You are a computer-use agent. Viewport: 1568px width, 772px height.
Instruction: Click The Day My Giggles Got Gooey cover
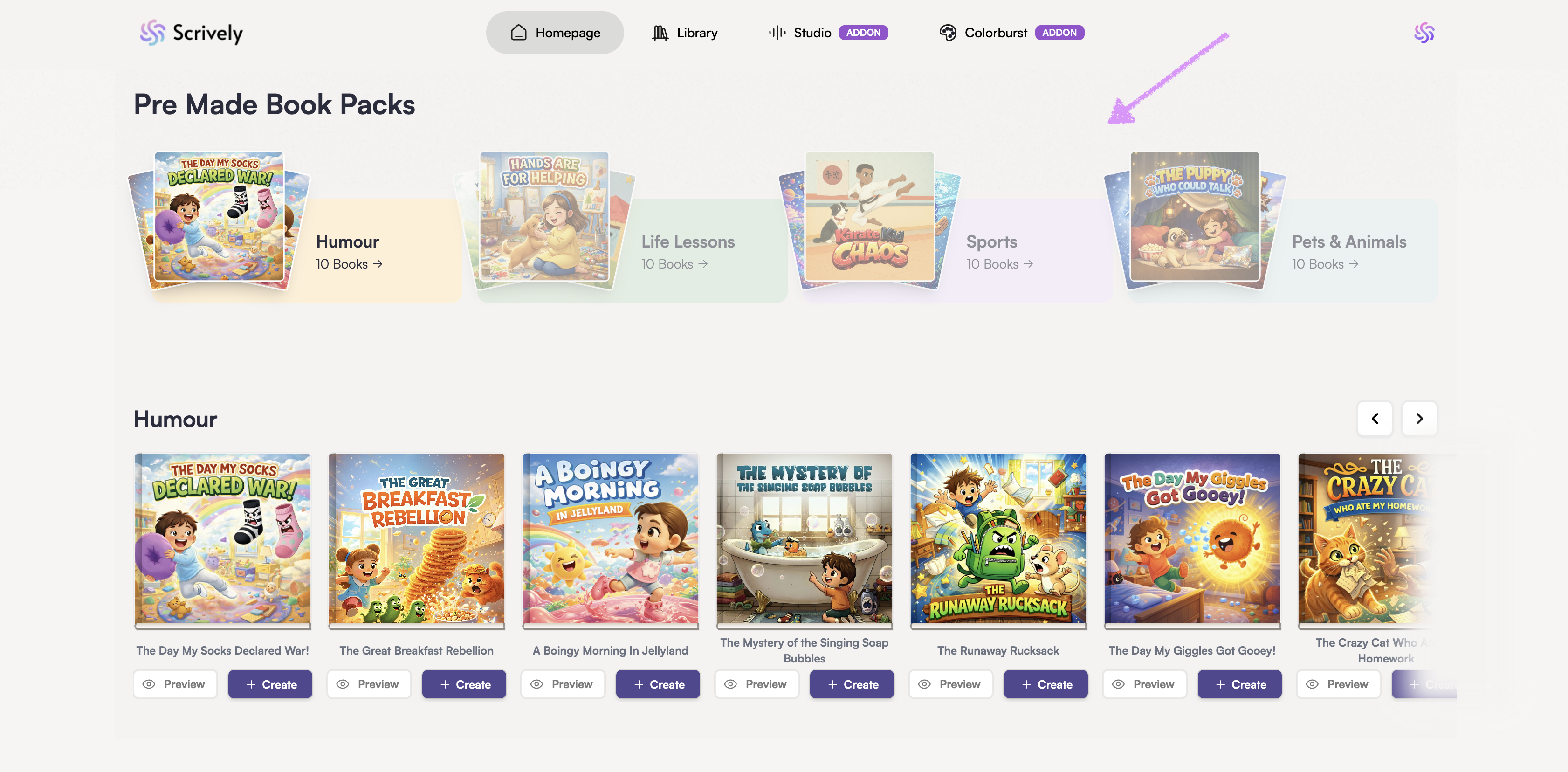tap(1191, 538)
